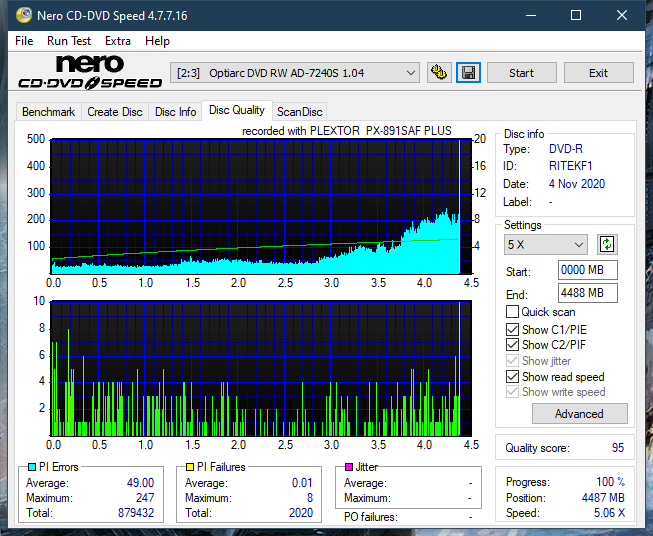Screen dimensions: 653x536
Task: Click the drive options icon in the toolbar
Action: click(439, 73)
